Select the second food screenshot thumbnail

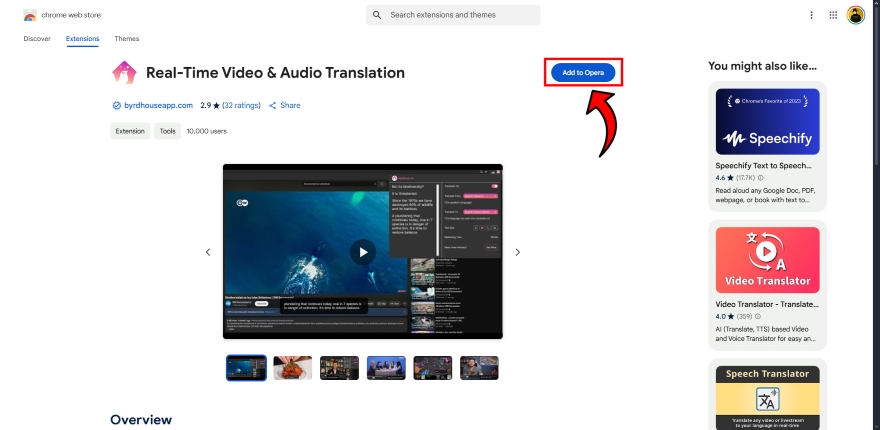point(293,368)
